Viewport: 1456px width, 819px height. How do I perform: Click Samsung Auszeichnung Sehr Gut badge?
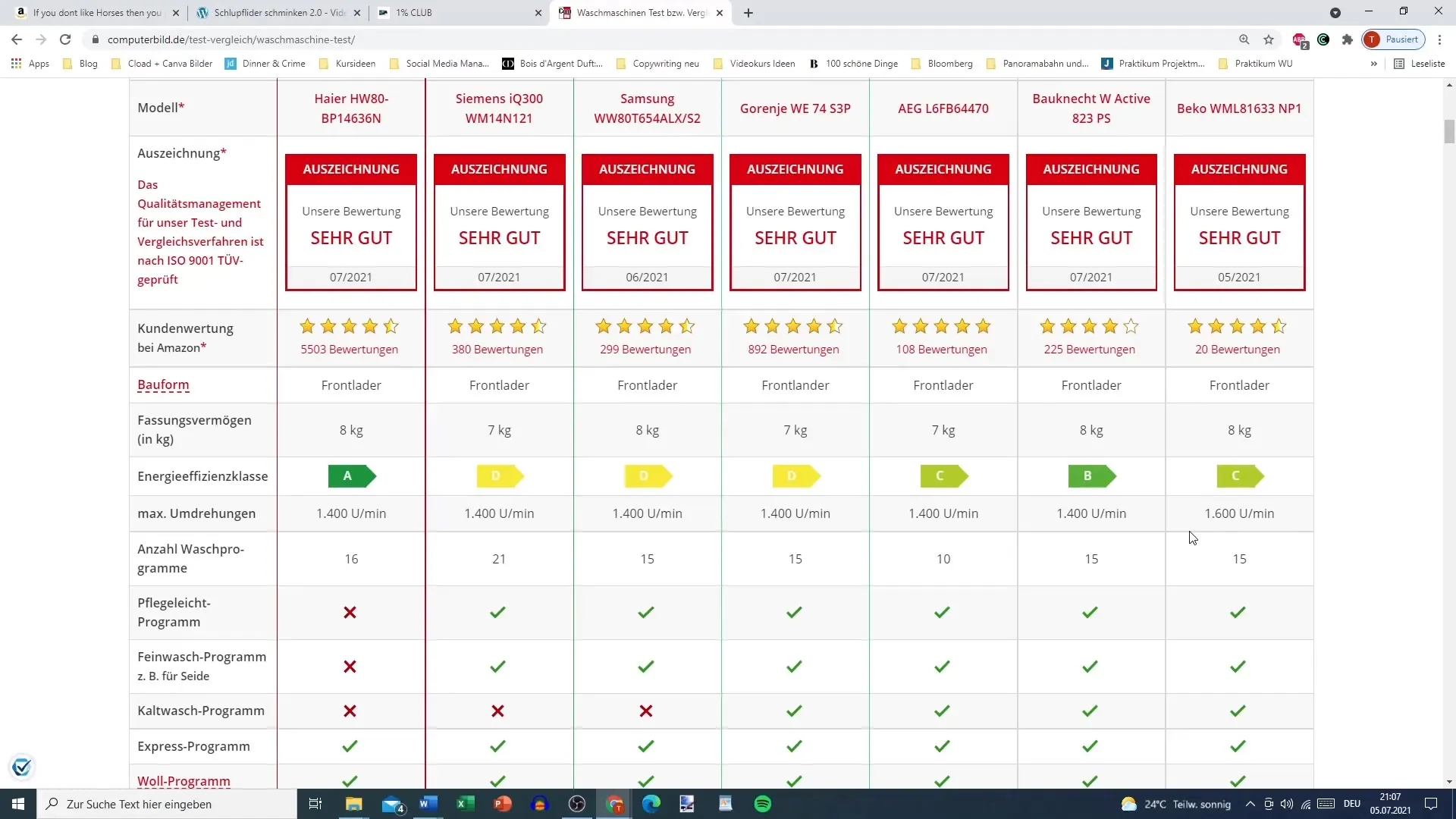(x=648, y=222)
